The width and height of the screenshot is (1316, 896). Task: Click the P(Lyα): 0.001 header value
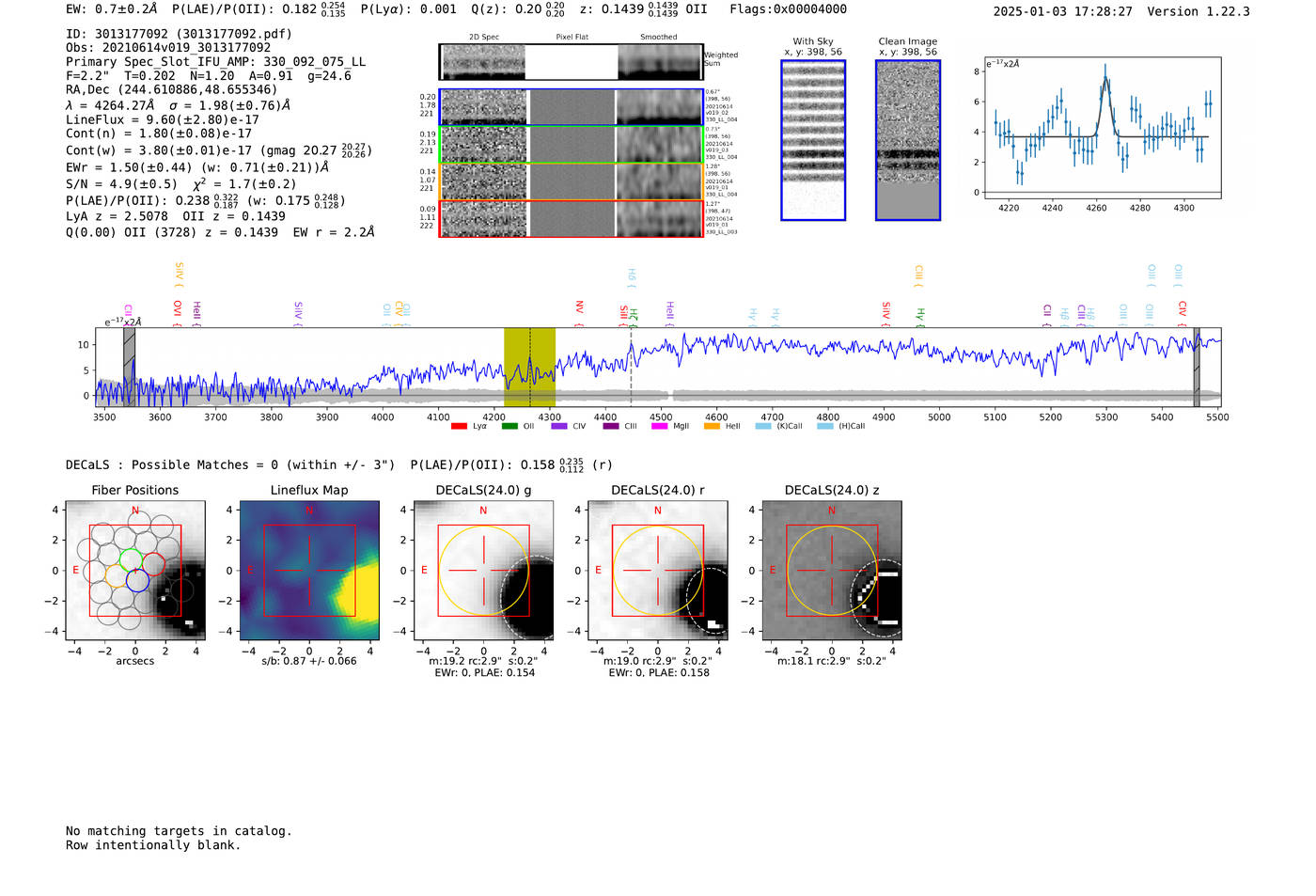(409, 9)
